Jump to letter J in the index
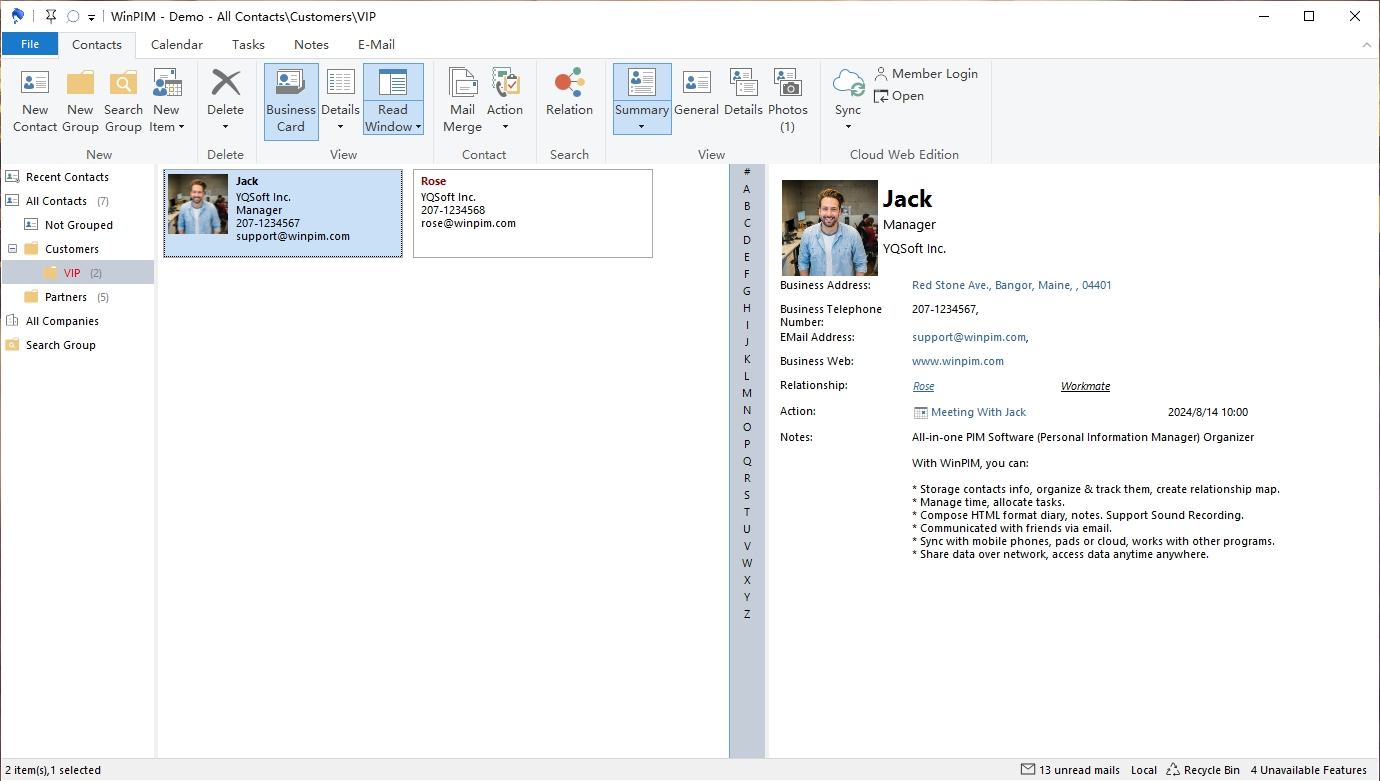 (x=747, y=342)
